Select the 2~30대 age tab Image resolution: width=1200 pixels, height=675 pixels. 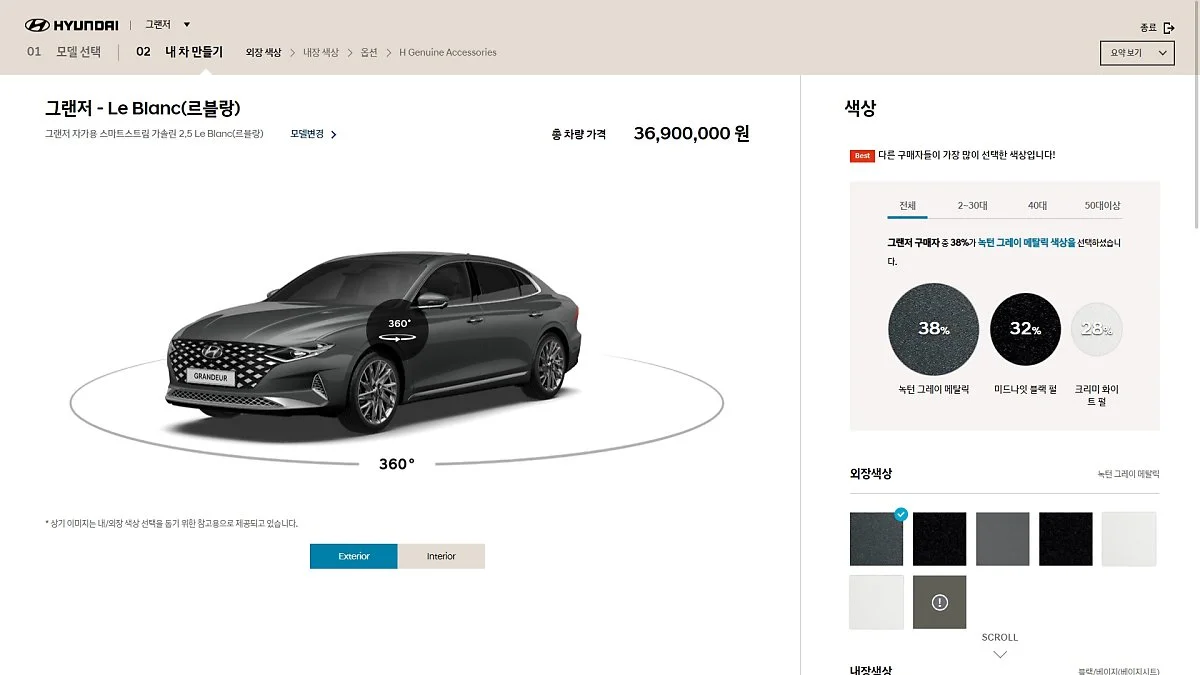coord(972,205)
